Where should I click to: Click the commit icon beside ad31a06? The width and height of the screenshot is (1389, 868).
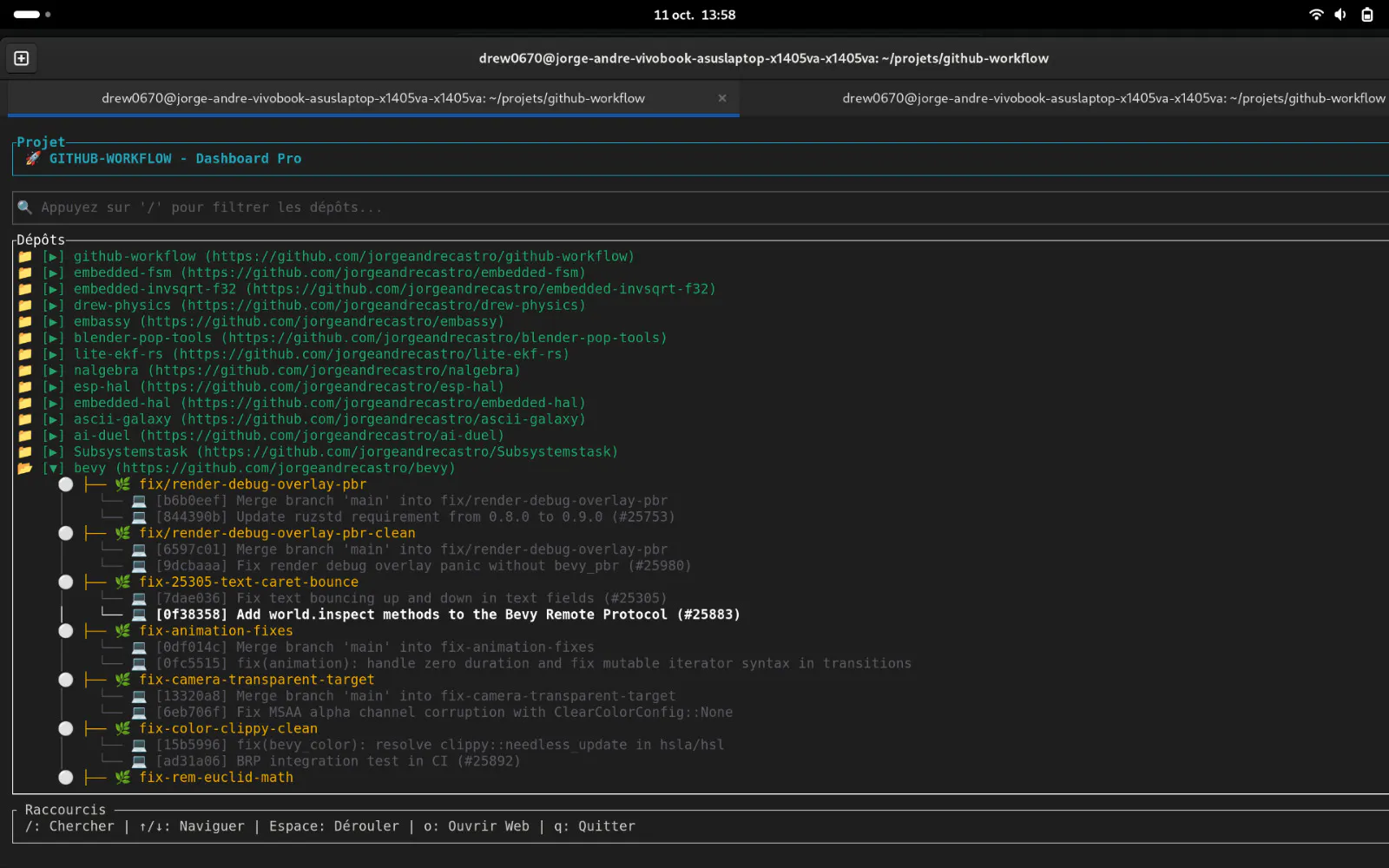tap(139, 761)
